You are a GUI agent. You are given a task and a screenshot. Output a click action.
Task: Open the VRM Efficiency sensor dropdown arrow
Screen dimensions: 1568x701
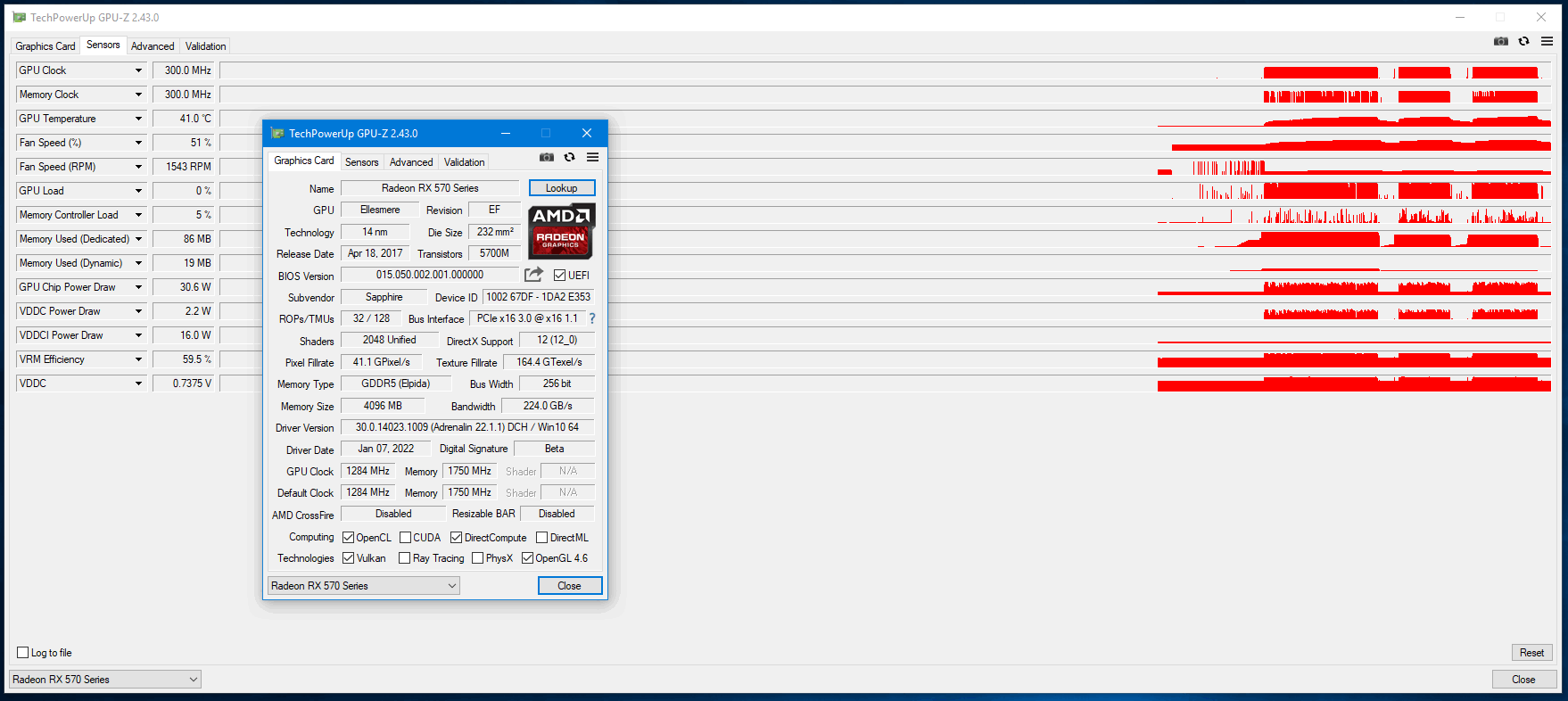click(138, 359)
